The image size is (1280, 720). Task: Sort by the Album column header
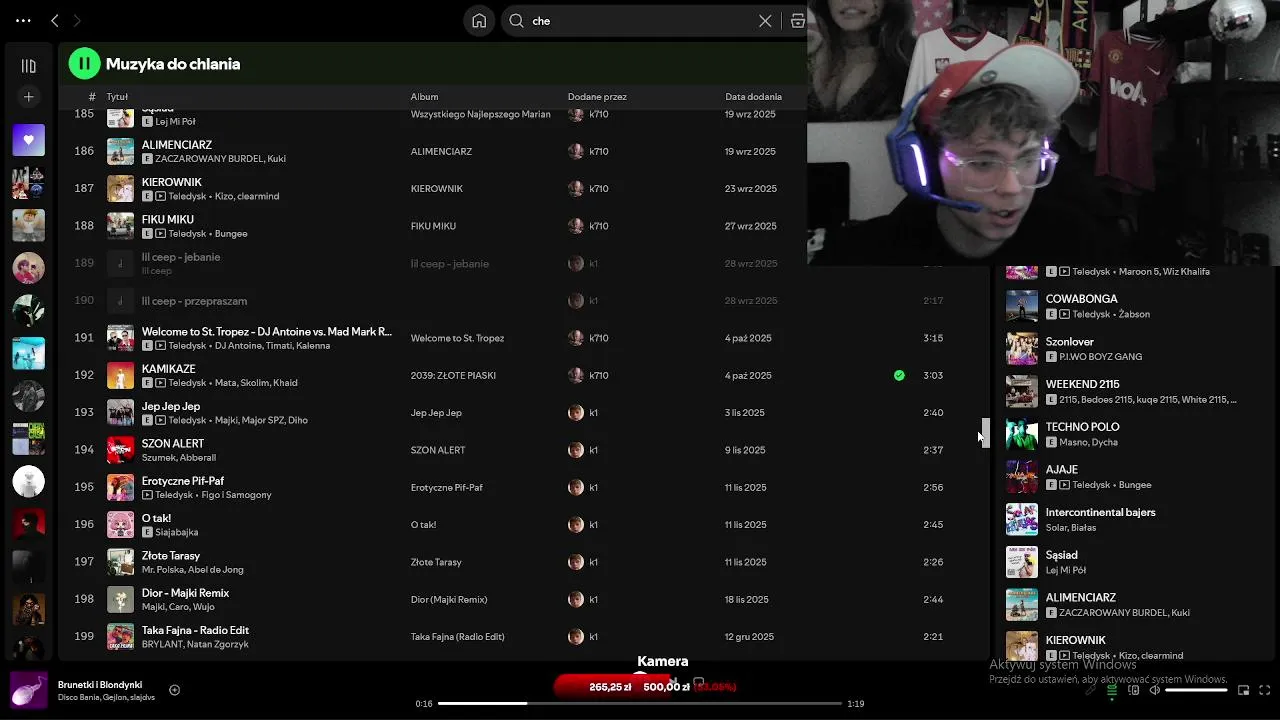(424, 97)
